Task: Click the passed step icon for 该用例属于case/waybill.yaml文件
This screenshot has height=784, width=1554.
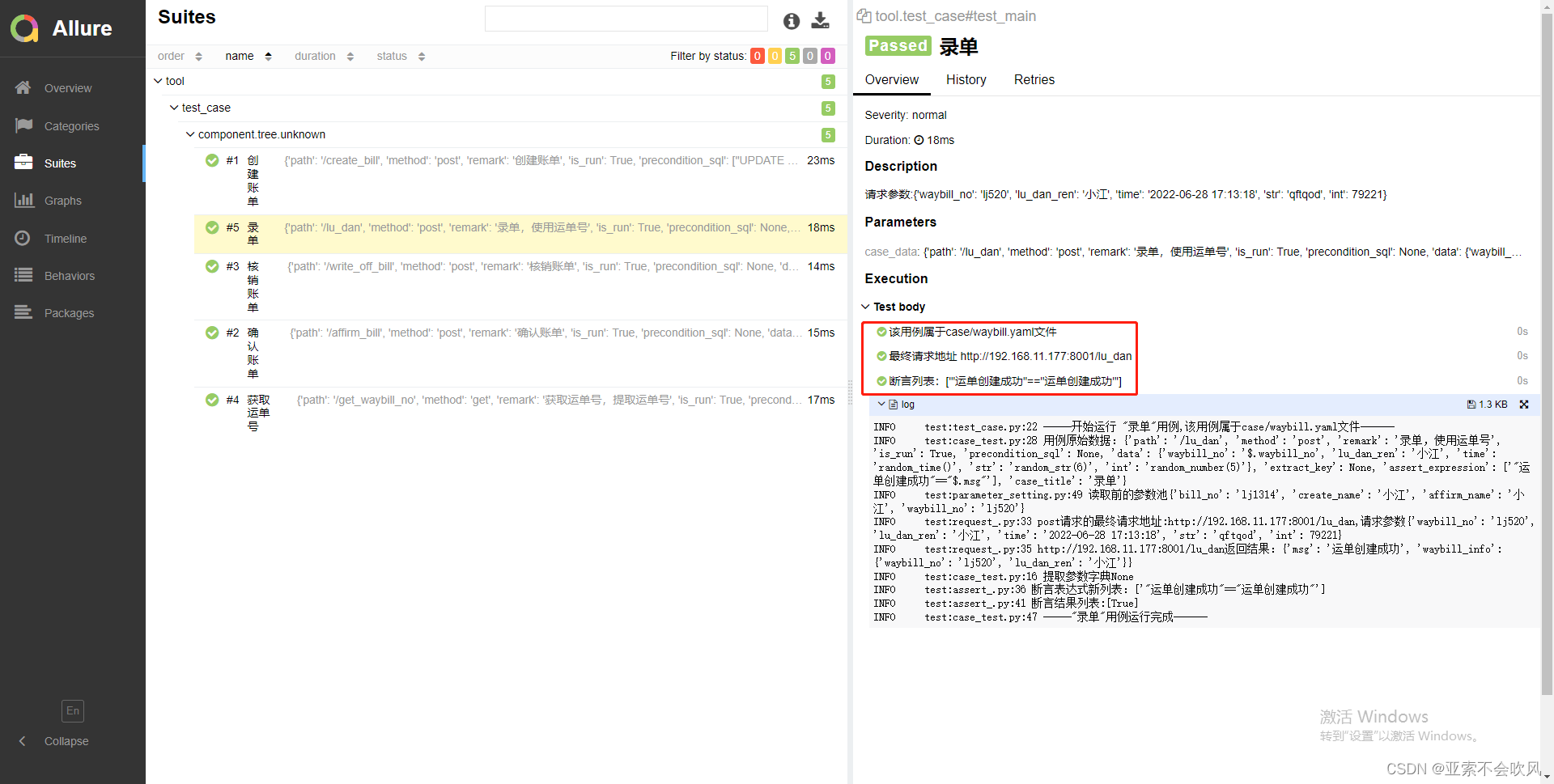Action: (x=881, y=332)
